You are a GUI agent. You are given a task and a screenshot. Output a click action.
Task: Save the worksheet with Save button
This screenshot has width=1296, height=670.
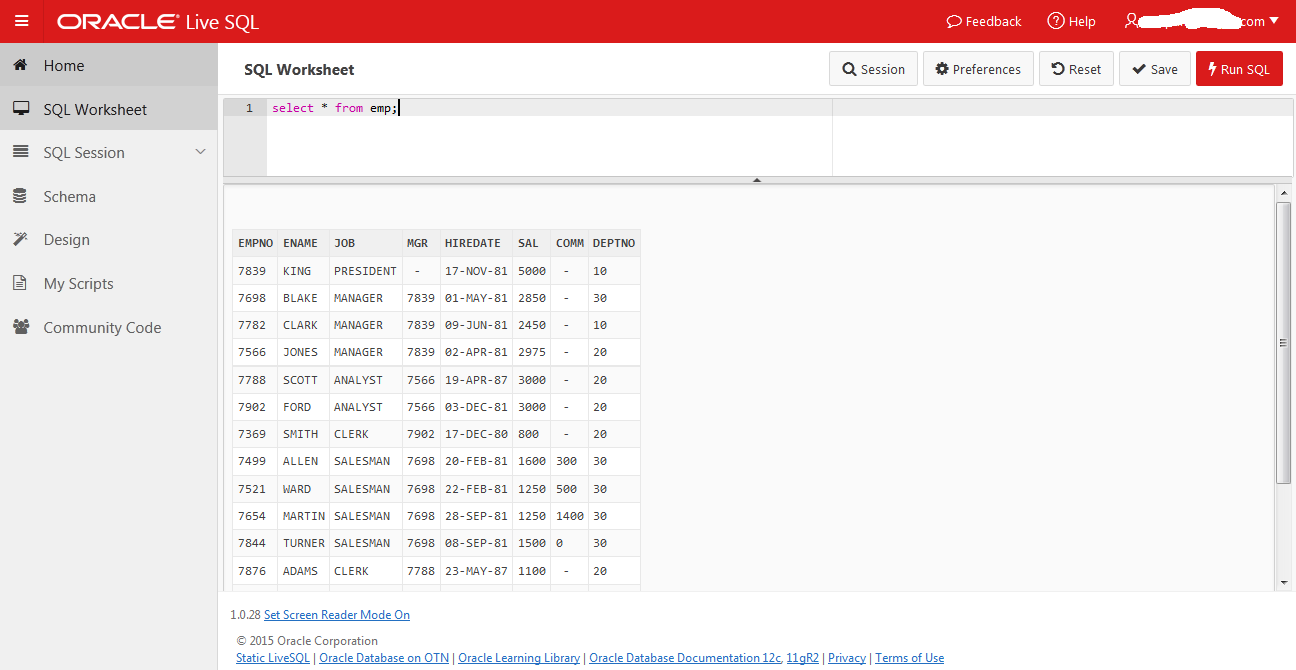pos(1155,69)
